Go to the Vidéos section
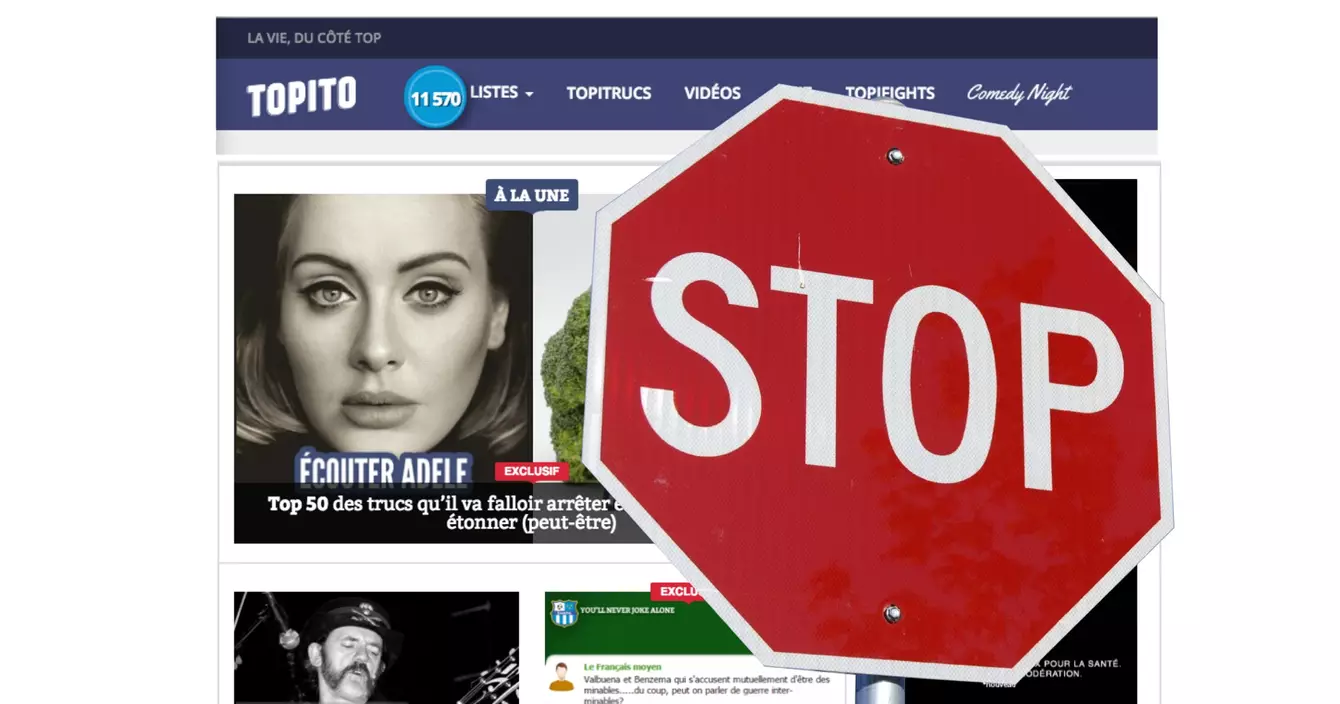 tap(712, 93)
